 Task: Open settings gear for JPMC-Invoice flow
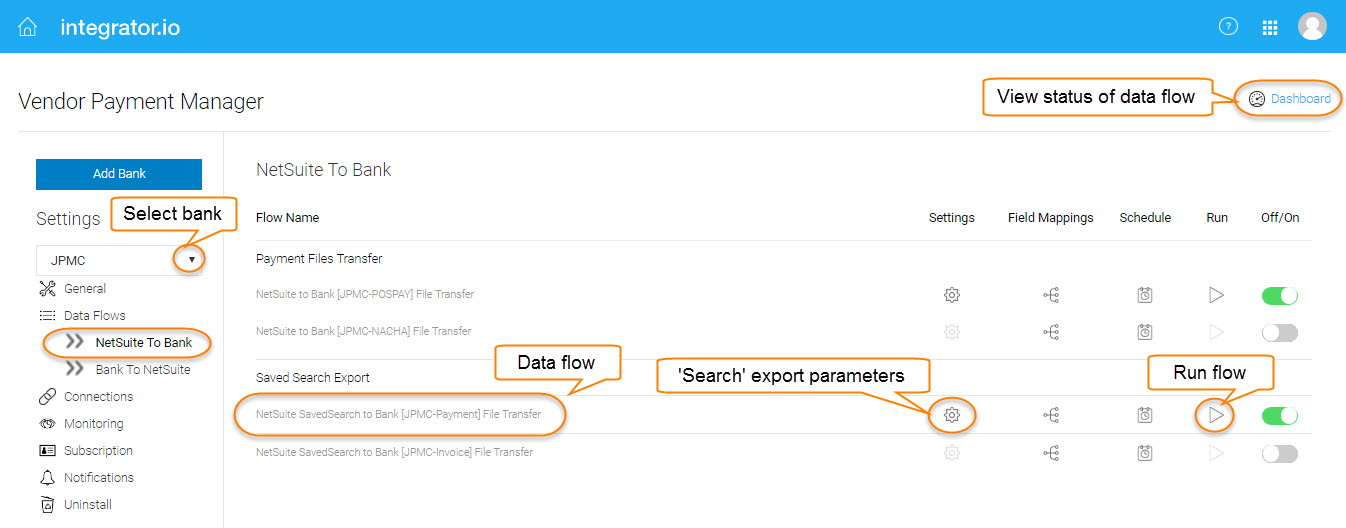pyautogui.click(x=952, y=453)
